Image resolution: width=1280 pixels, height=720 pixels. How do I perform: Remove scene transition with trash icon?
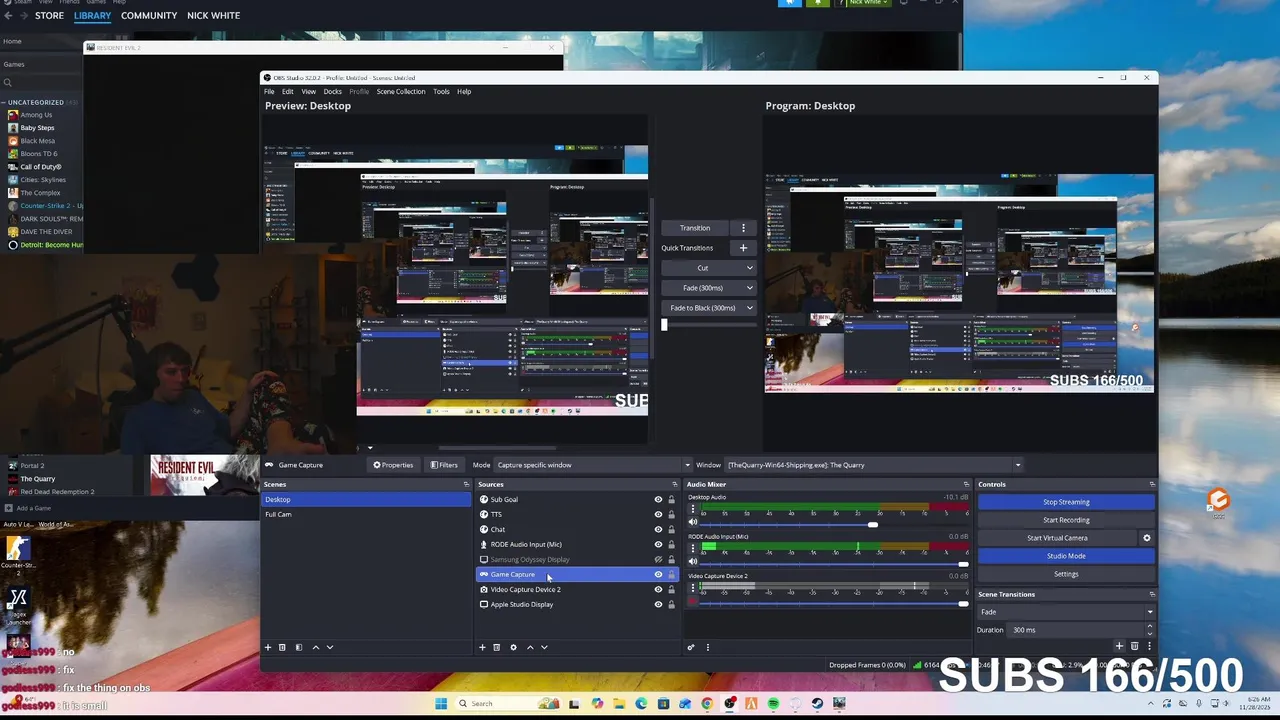point(1134,646)
